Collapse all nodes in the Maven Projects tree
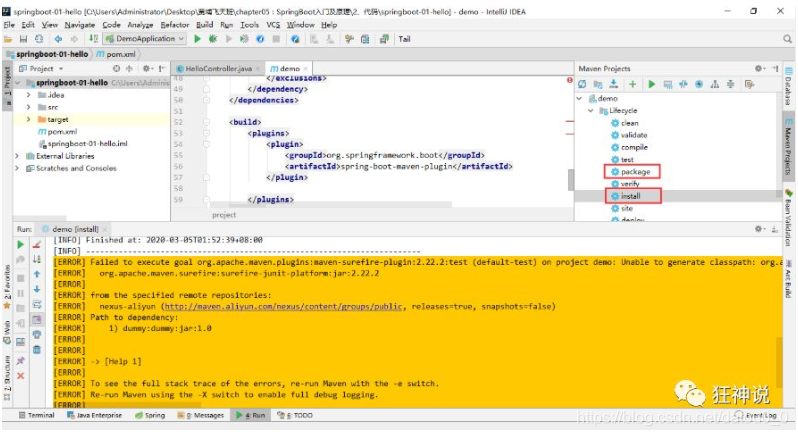The width and height of the screenshot is (798, 436). tap(731, 84)
